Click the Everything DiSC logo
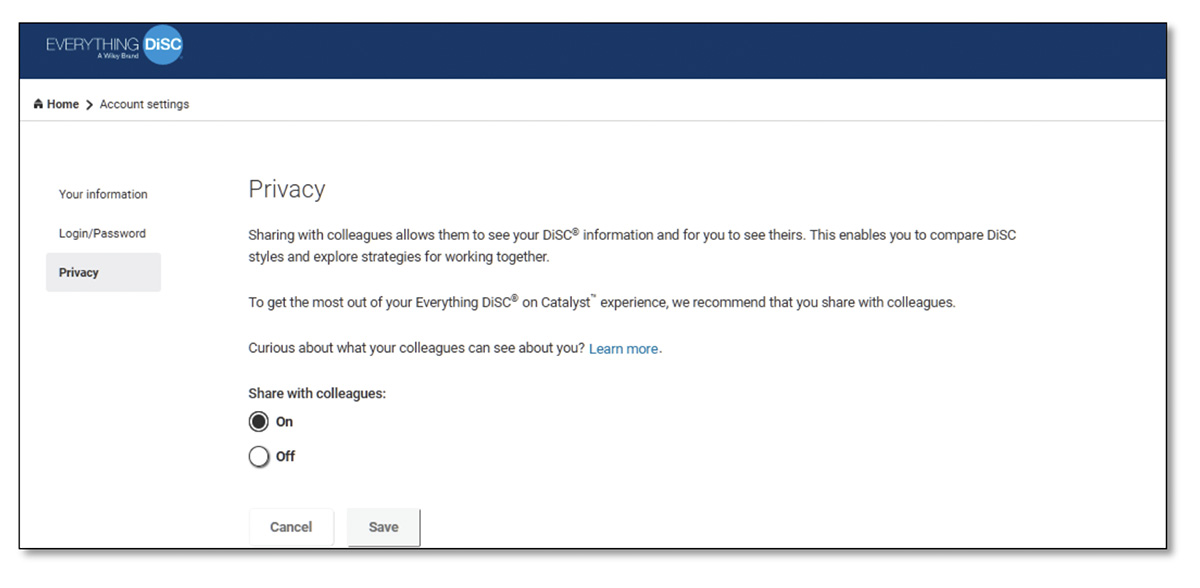 (112, 47)
